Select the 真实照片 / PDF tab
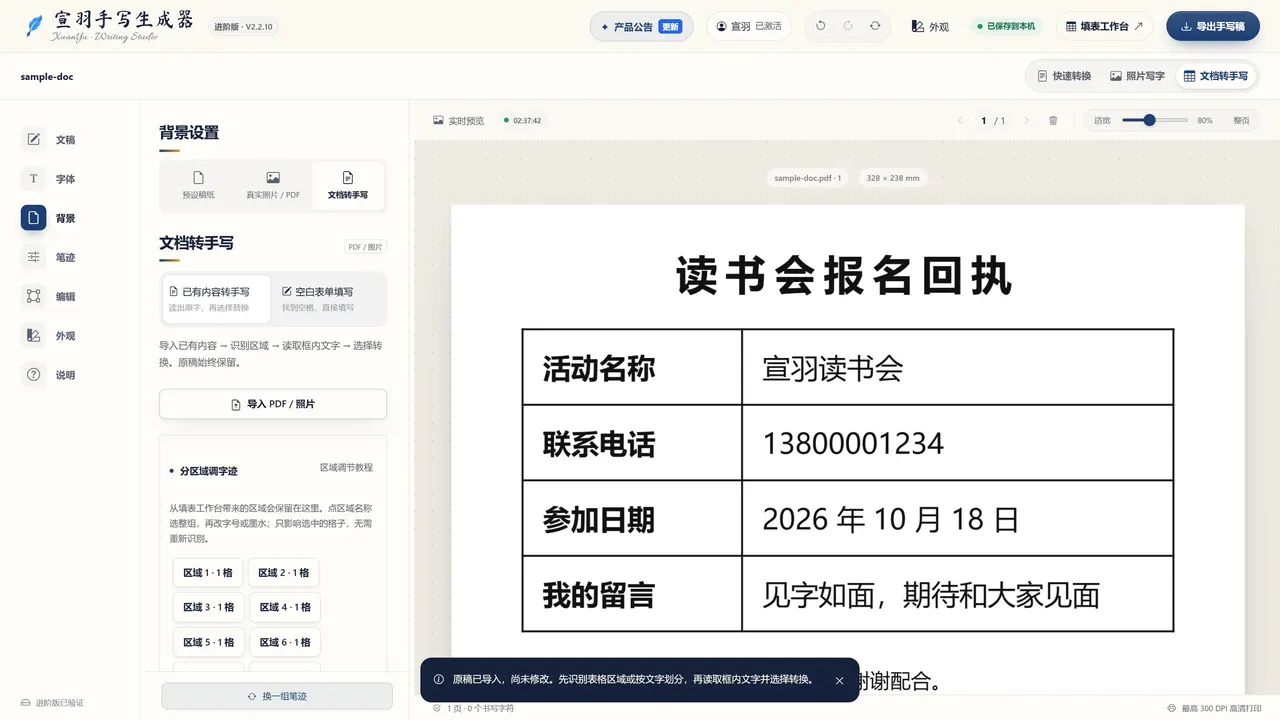The image size is (1280, 720). coord(273,185)
